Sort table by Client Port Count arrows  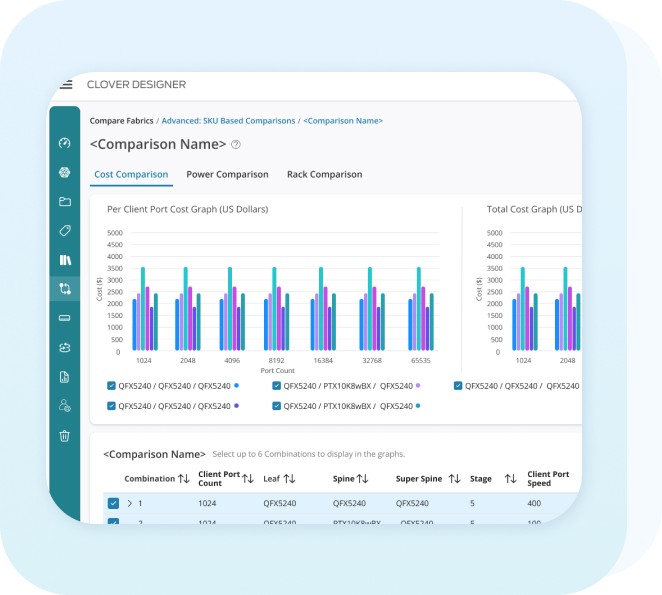pyautogui.click(x=248, y=478)
